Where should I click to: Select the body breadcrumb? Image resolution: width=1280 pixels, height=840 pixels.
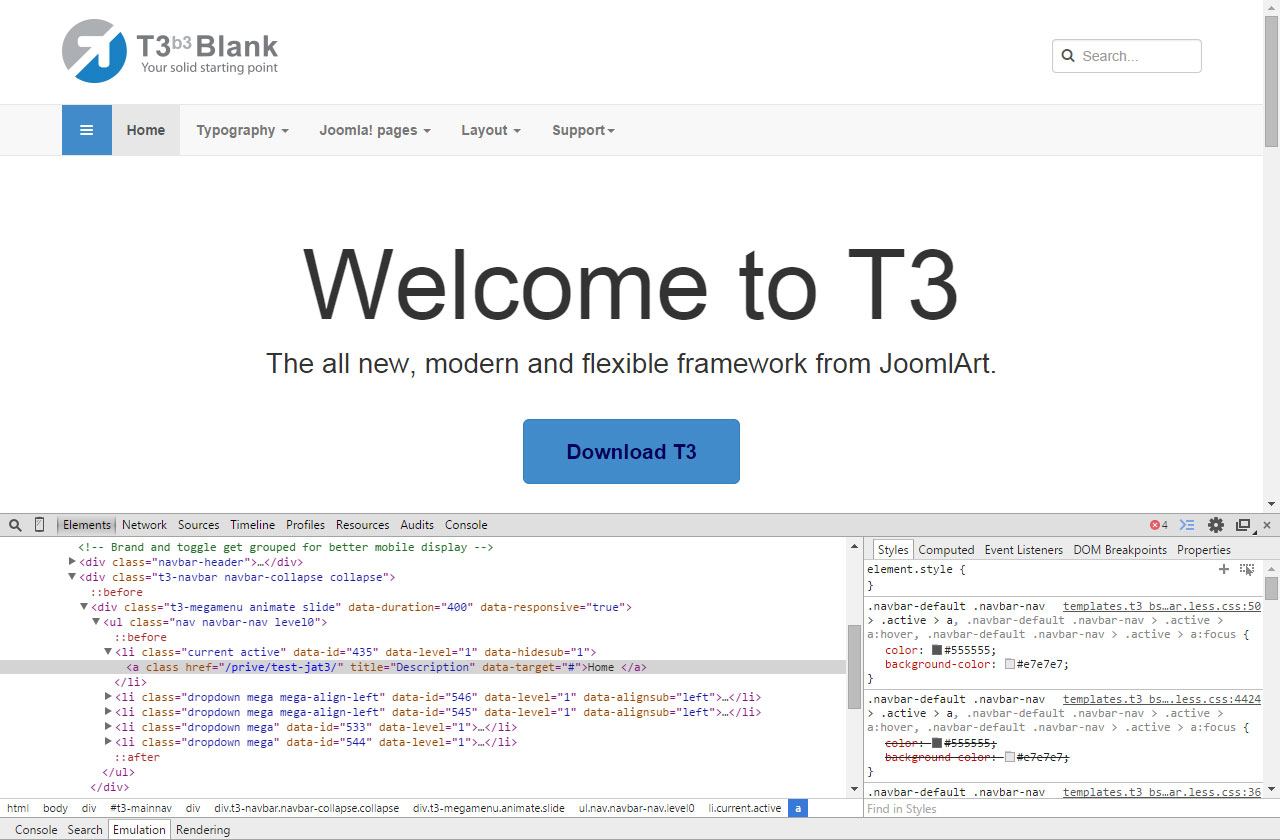click(x=56, y=808)
